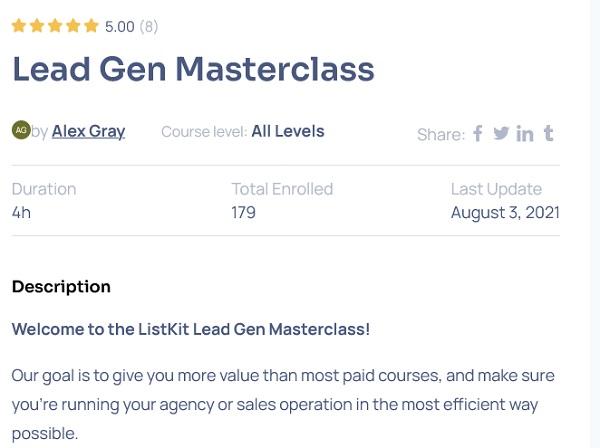Image resolution: width=600 pixels, height=448 pixels.
Task: Click the Lead Gen Masterclass title
Action: (193, 69)
